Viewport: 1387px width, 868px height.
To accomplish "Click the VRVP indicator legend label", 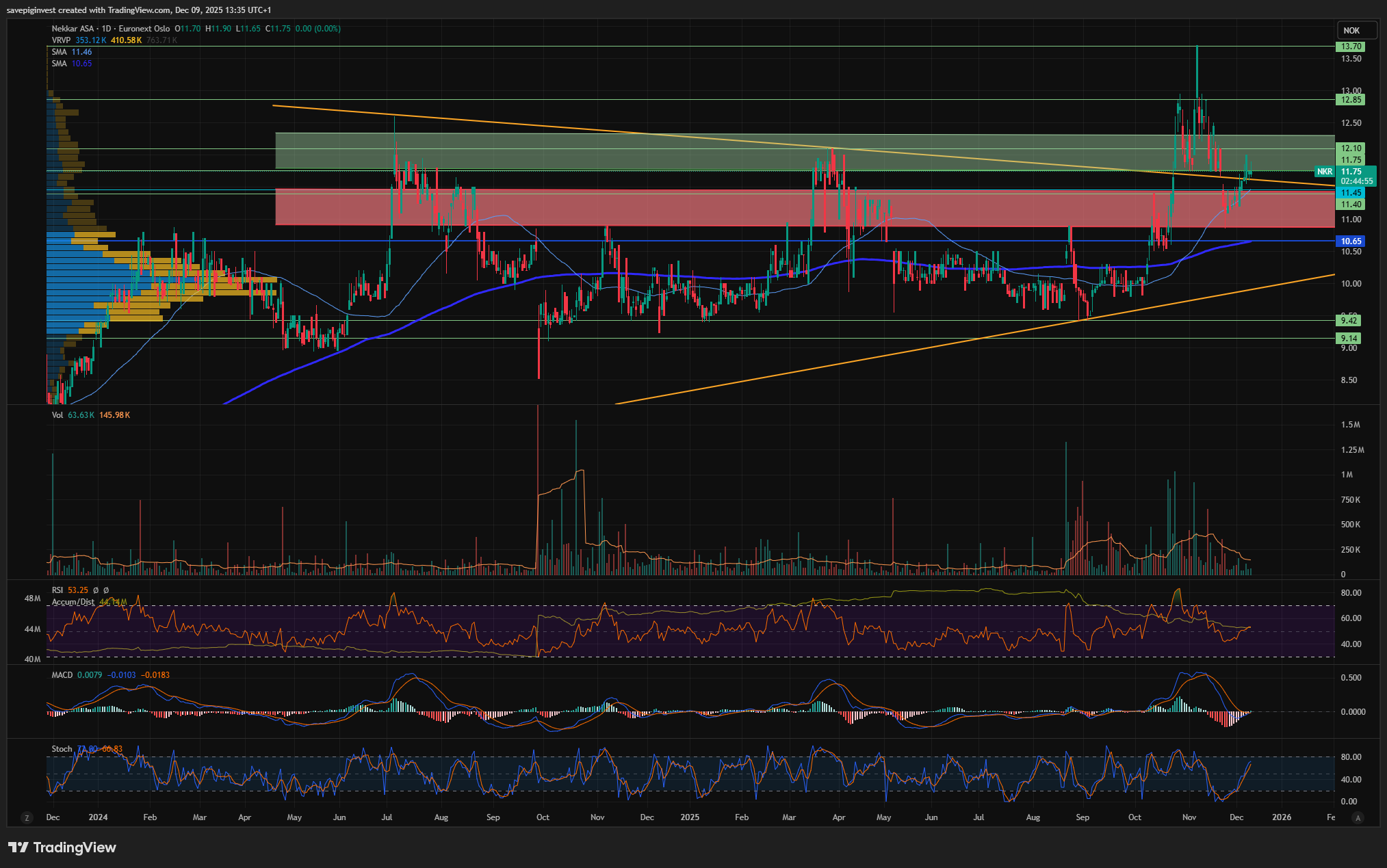I will (x=61, y=40).
